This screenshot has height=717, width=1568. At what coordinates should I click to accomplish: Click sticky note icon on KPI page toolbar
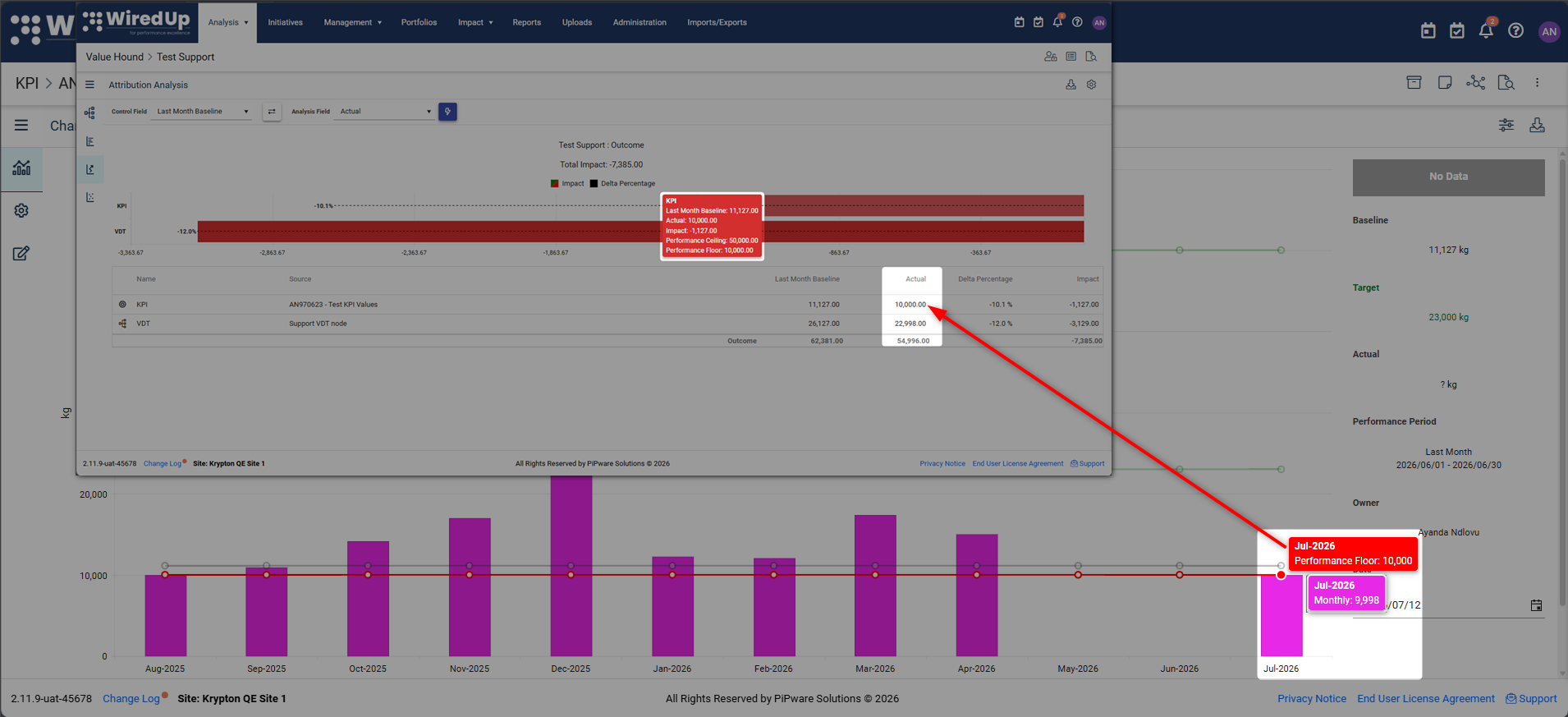pos(1445,82)
